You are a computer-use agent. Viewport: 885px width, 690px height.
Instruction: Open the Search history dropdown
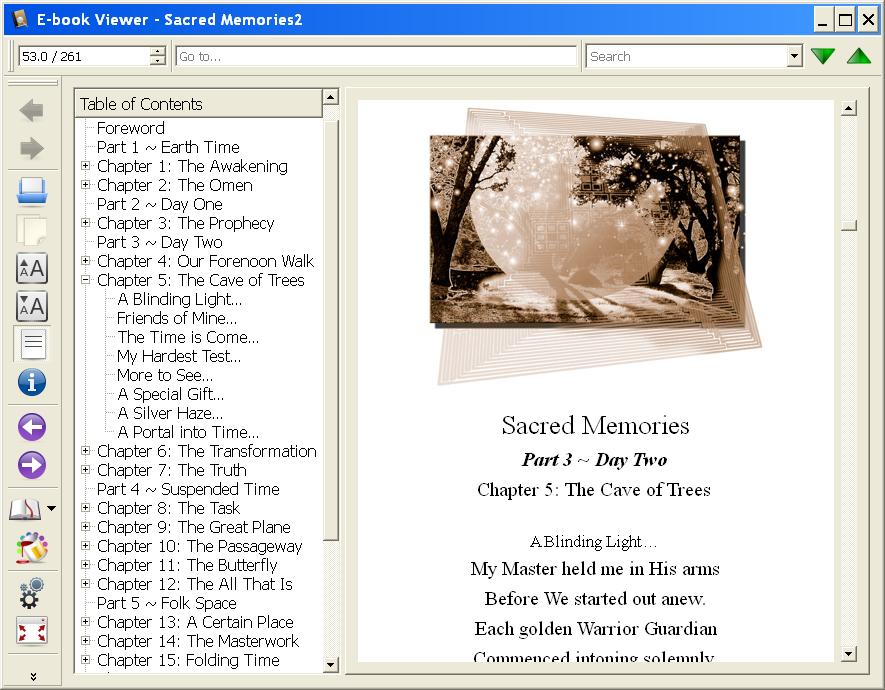(795, 56)
